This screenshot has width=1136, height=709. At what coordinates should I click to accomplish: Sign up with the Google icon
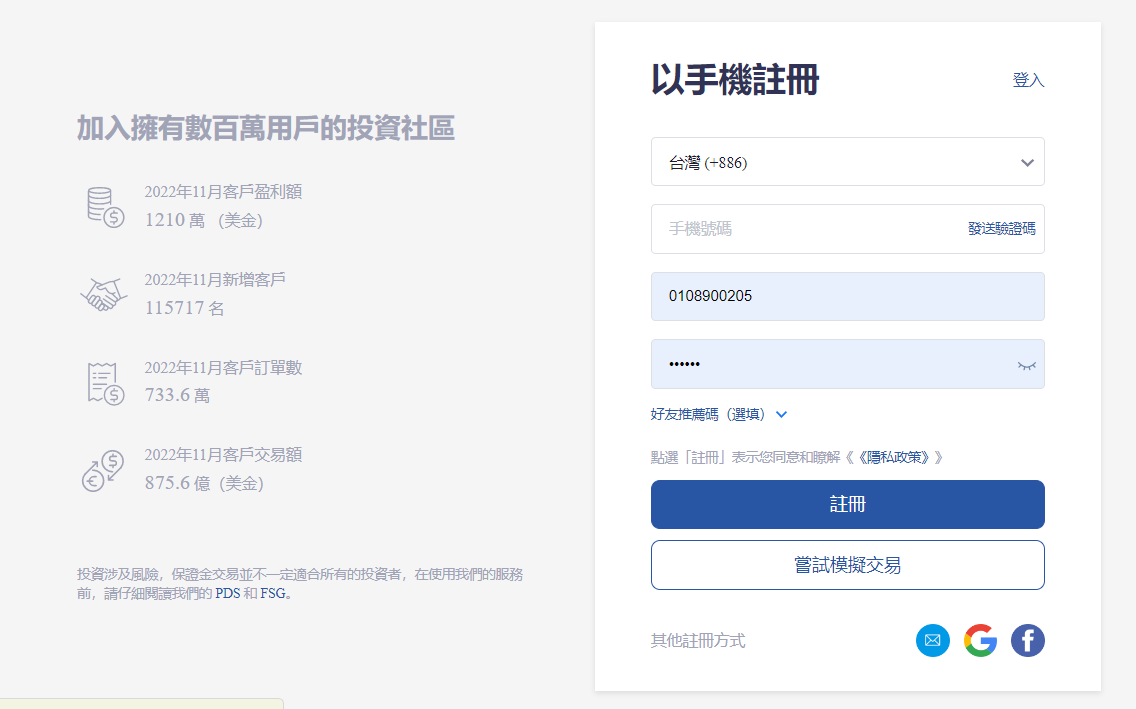point(980,640)
